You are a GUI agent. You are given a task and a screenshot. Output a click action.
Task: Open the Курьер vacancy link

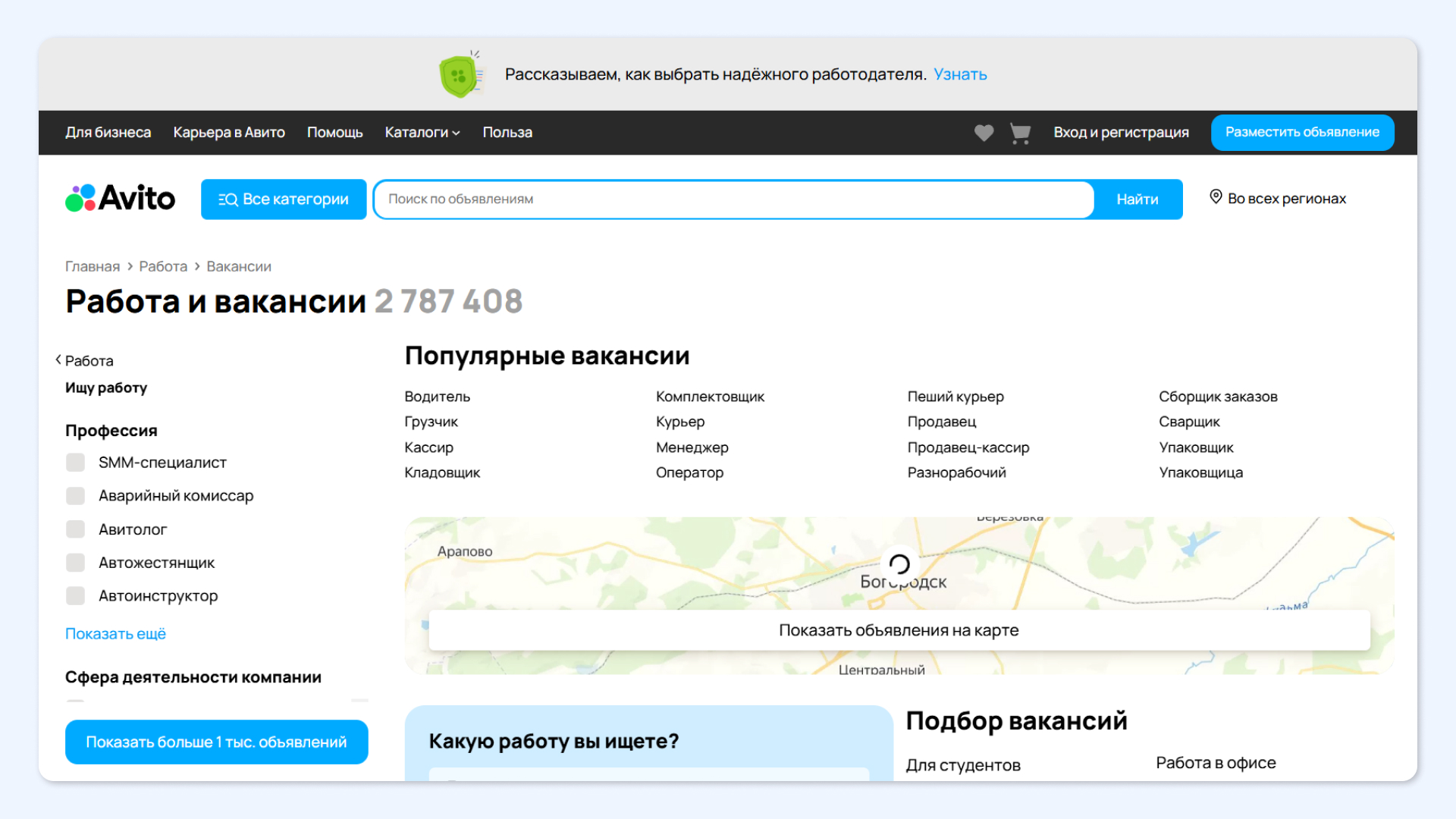[680, 422]
